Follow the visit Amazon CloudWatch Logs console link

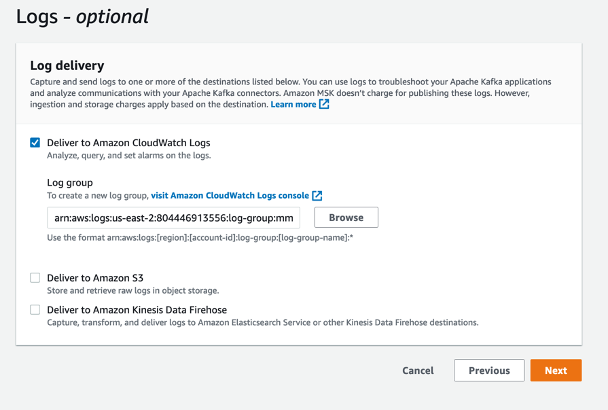click(x=230, y=196)
